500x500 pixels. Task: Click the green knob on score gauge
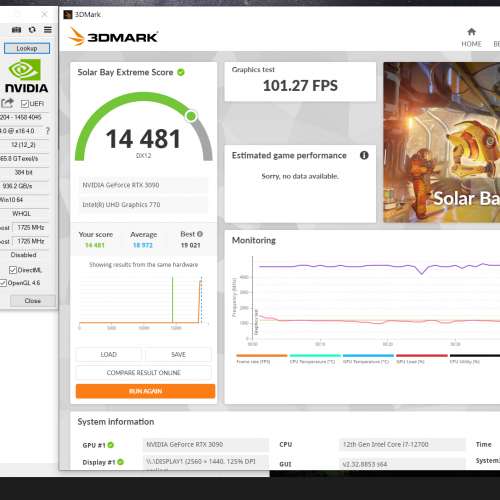pyautogui.click(x=191, y=116)
